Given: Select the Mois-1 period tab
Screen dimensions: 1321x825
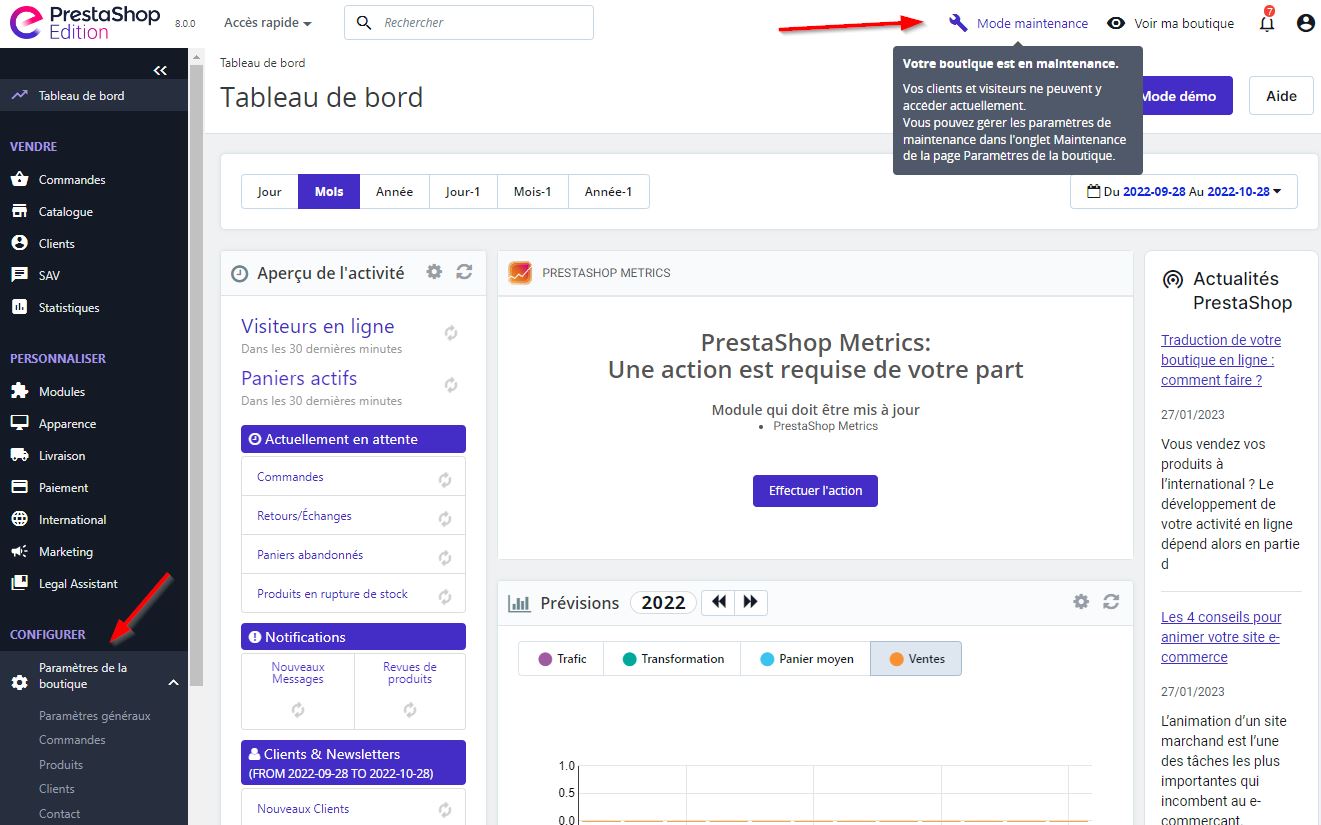Looking at the screenshot, I should click(x=532, y=192).
